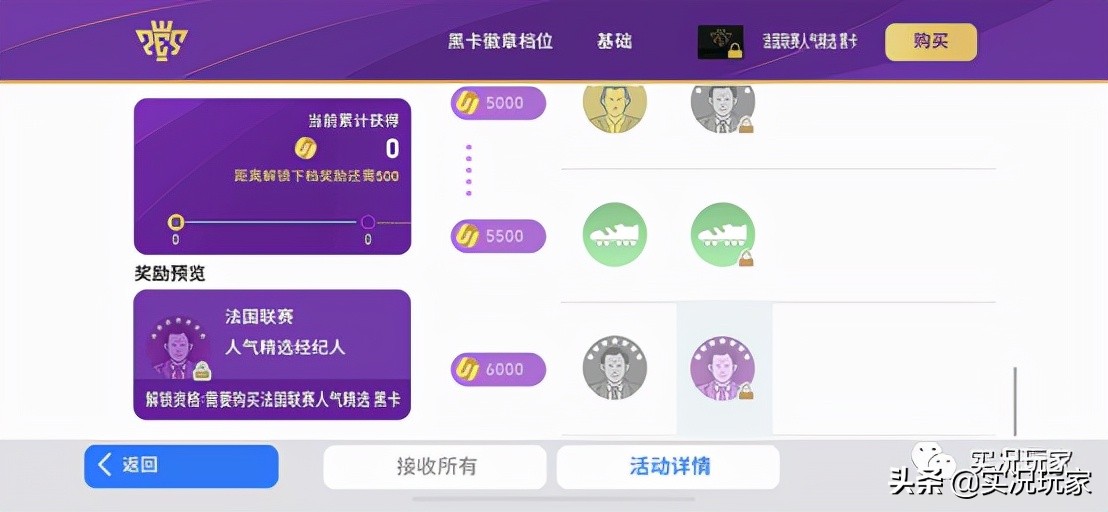Viewport: 1108px width, 512px height.
Task: Click the 购买 purchase button
Action: pos(931,42)
